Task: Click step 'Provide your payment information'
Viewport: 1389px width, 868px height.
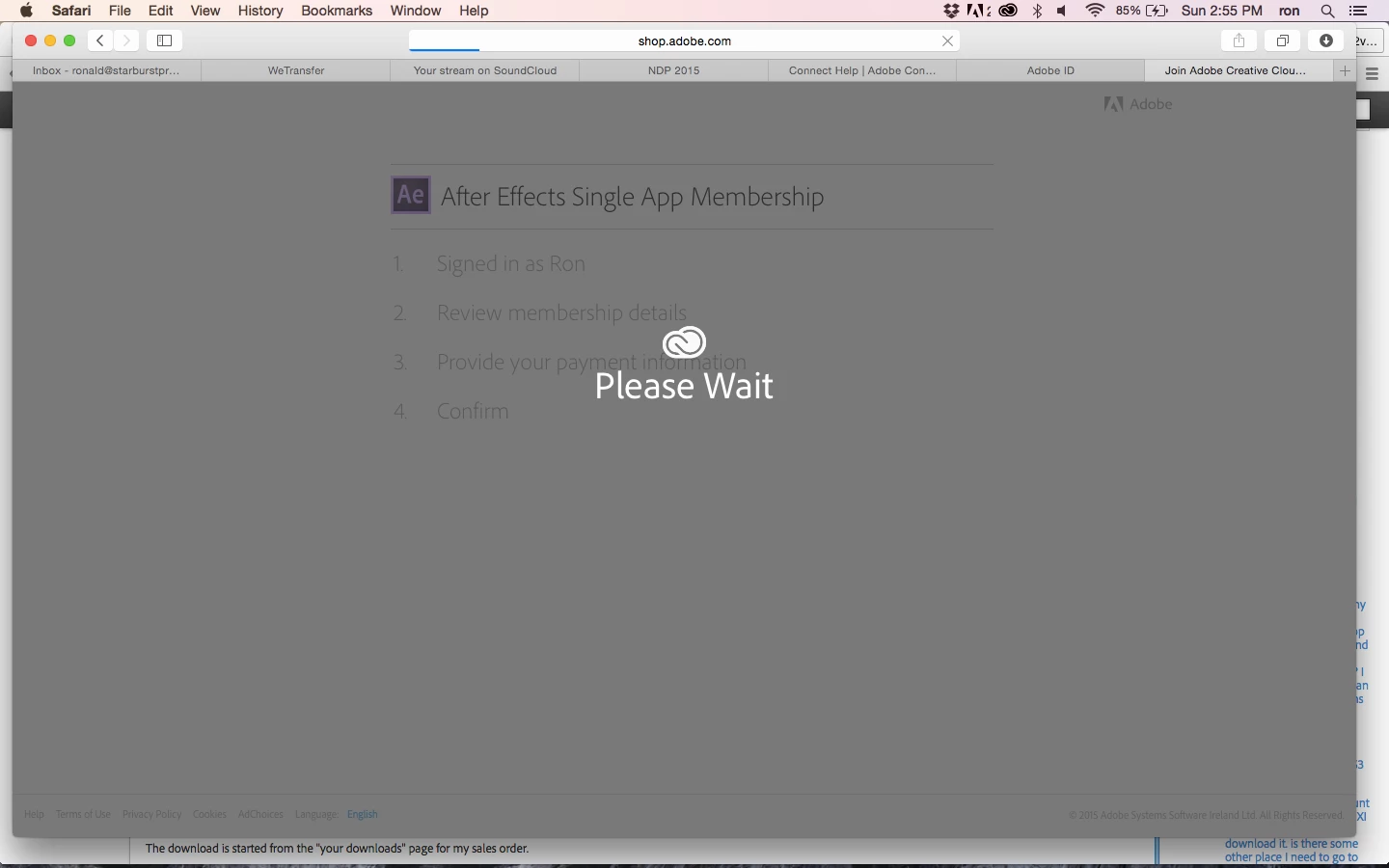Action: coord(591,362)
